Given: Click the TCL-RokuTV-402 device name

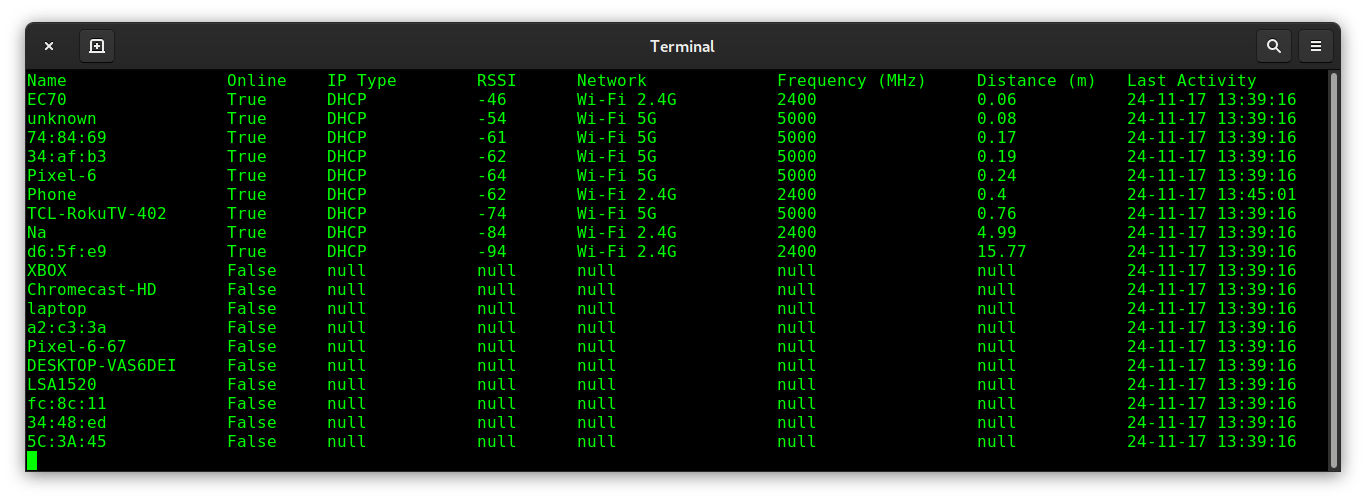Looking at the screenshot, I should click(x=96, y=214).
